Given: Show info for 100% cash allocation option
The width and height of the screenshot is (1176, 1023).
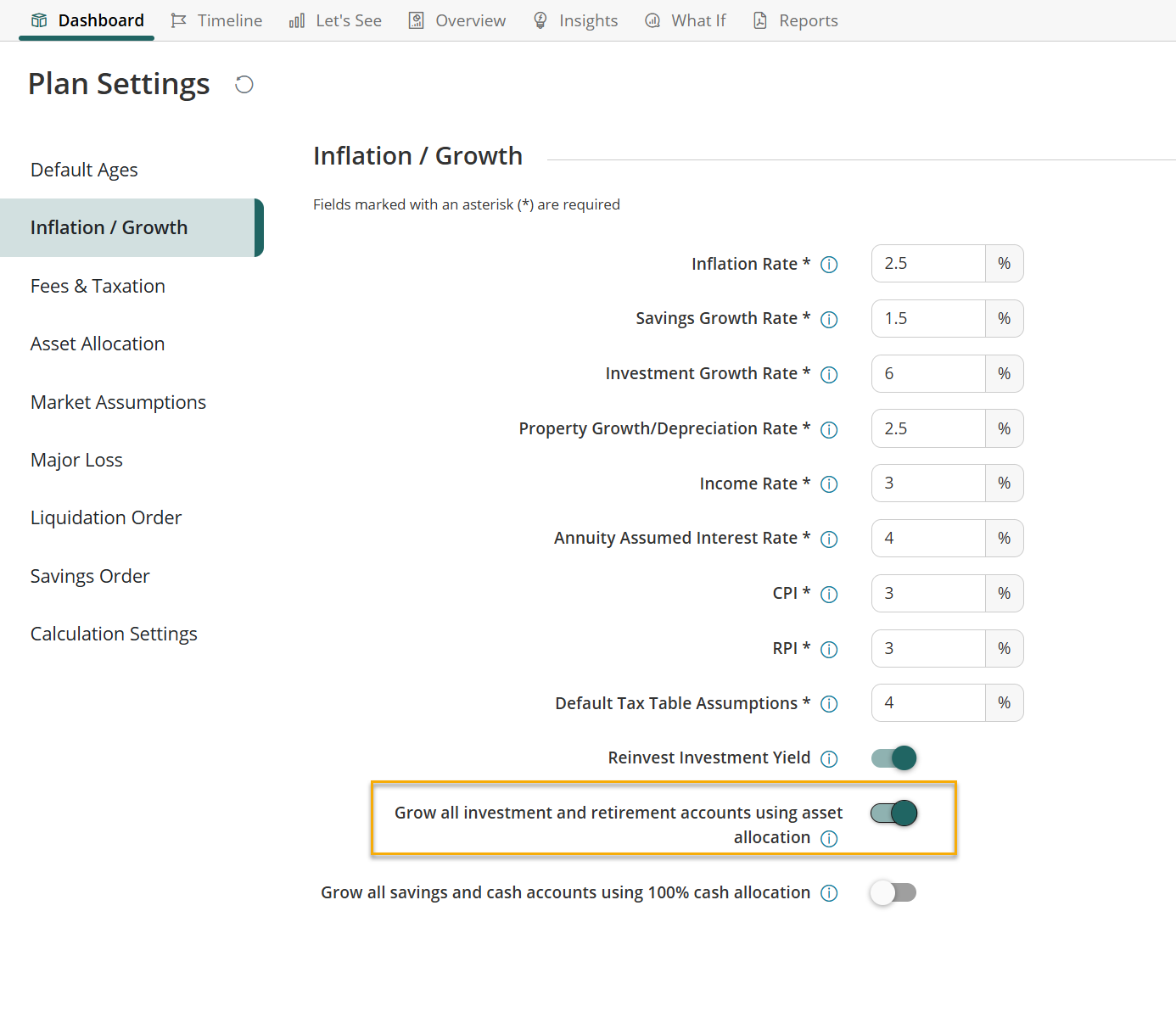Looking at the screenshot, I should click(x=830, y=893).
